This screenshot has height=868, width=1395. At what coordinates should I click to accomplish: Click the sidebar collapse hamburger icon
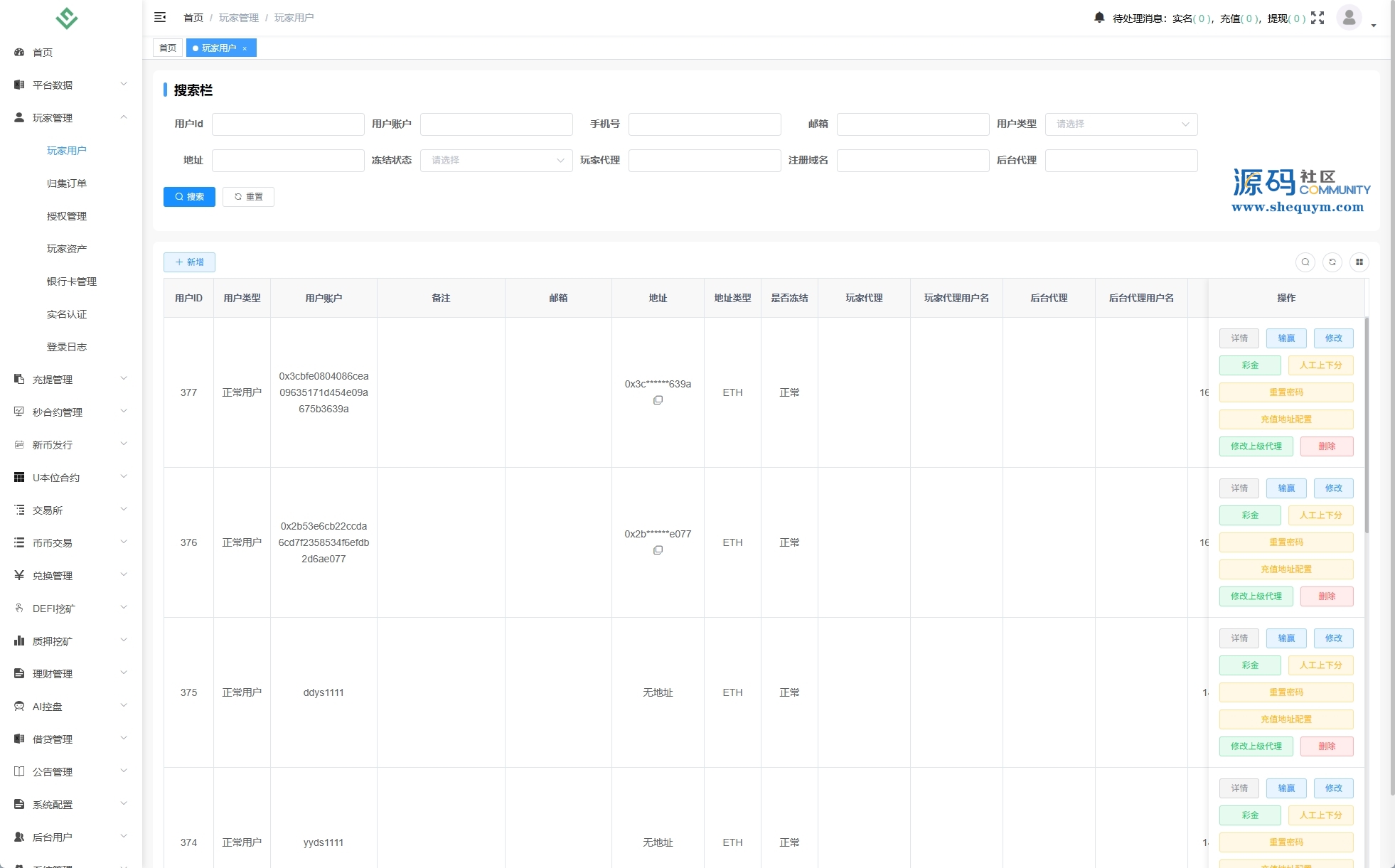coord(160,17)
